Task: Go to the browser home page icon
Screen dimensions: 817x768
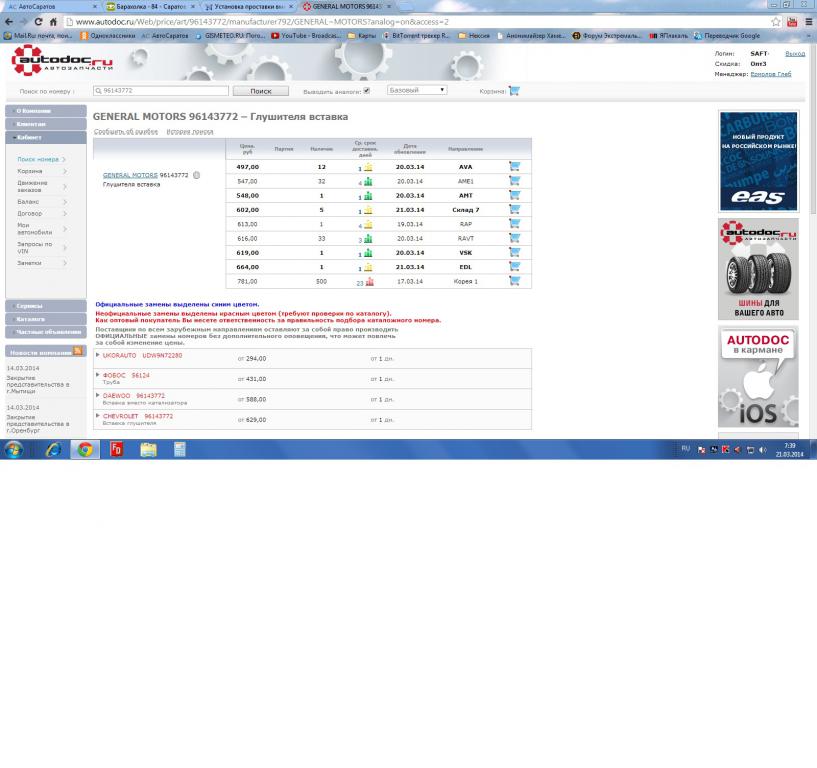Action: tap(53, 22)
